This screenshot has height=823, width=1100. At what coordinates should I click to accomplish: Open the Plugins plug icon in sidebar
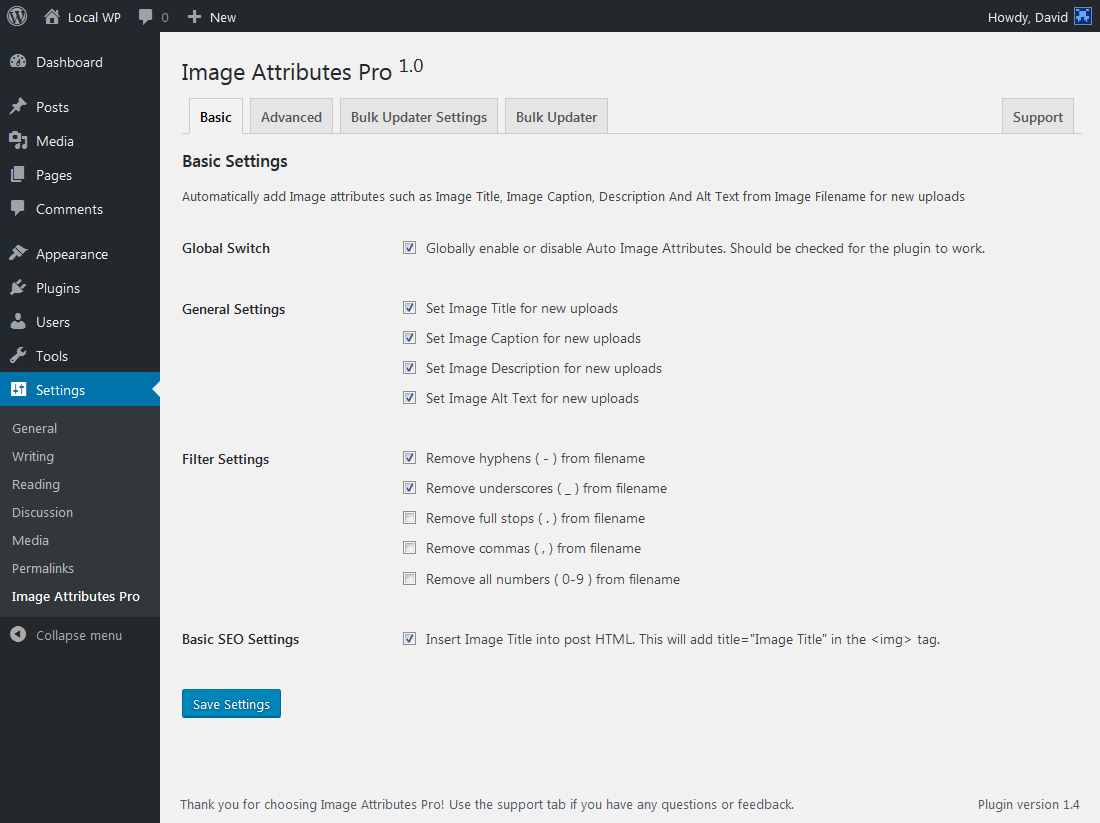pyautogui.click(x=18, y=288)
